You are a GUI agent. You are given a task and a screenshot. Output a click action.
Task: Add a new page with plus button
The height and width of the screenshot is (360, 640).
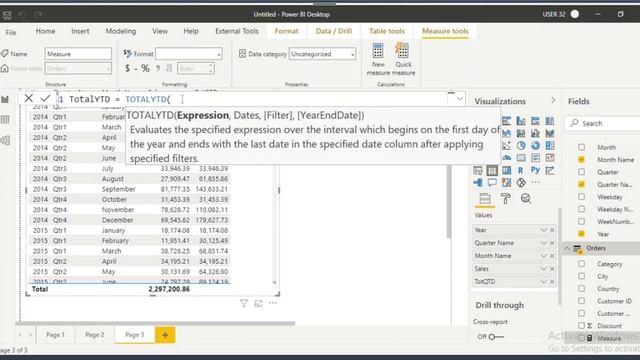coord(165,335)
